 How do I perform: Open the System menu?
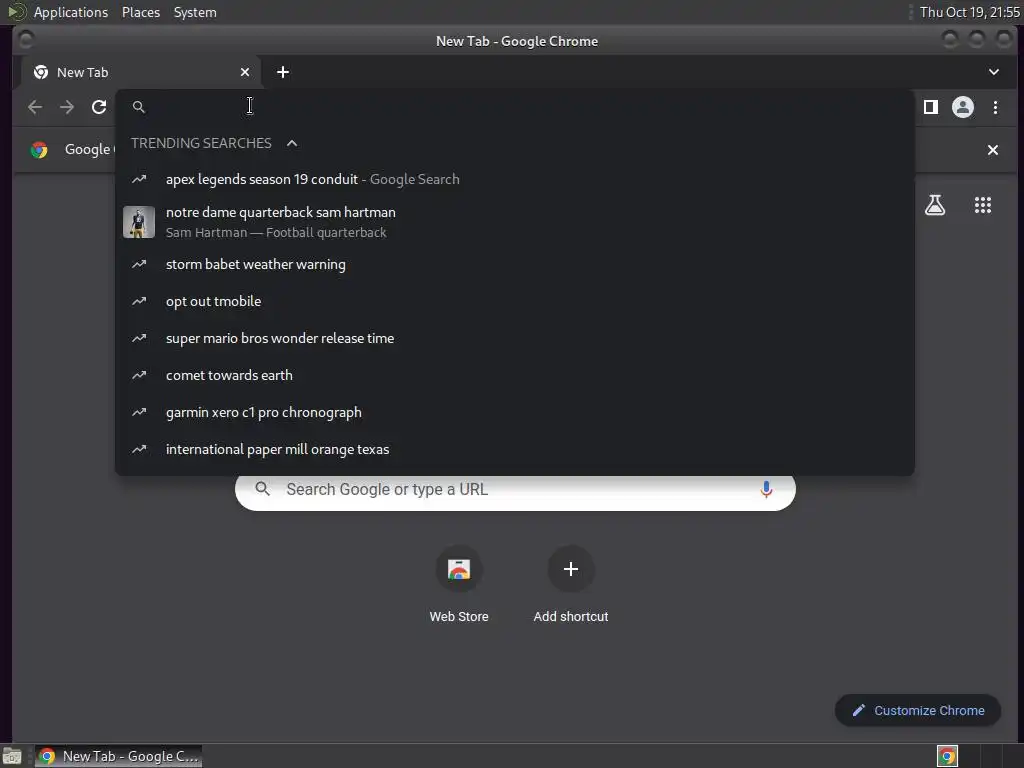195,12
